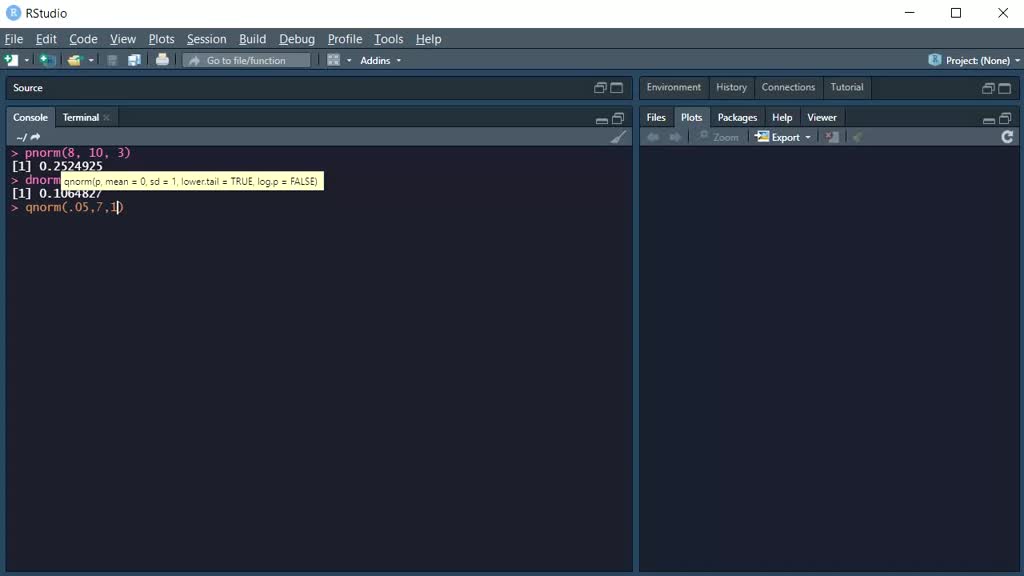This screenshot has width=1024, height=576.
Task: Switch to the Packages tab
Action: tap(737, 118)
